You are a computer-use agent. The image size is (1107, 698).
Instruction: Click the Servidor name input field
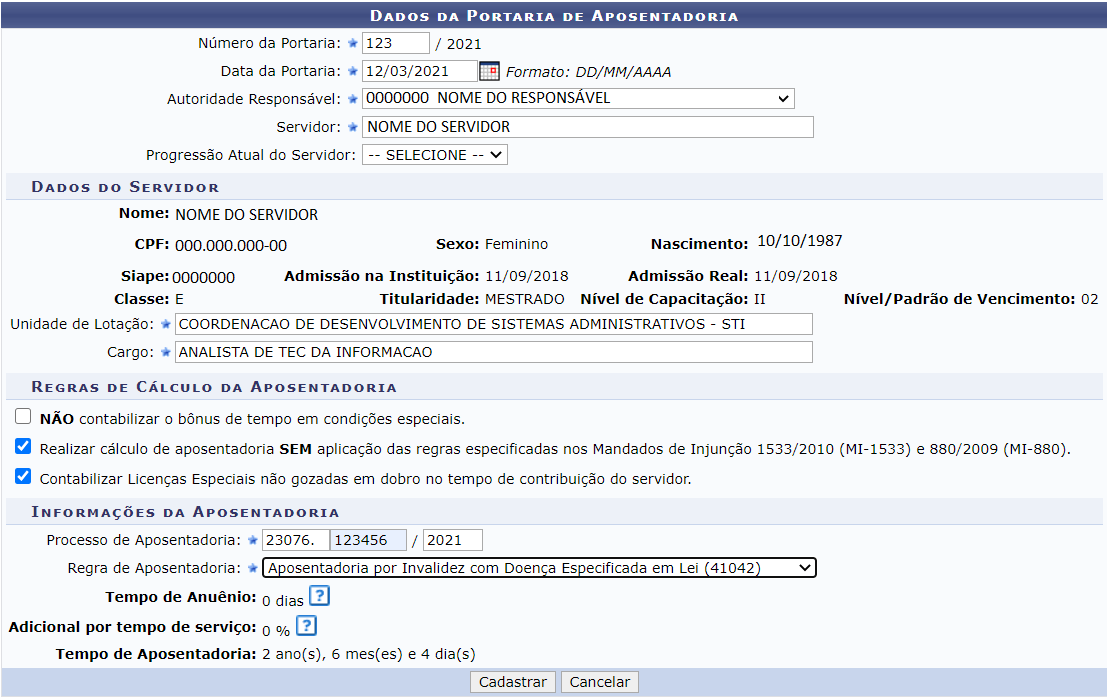pos(587,127)
